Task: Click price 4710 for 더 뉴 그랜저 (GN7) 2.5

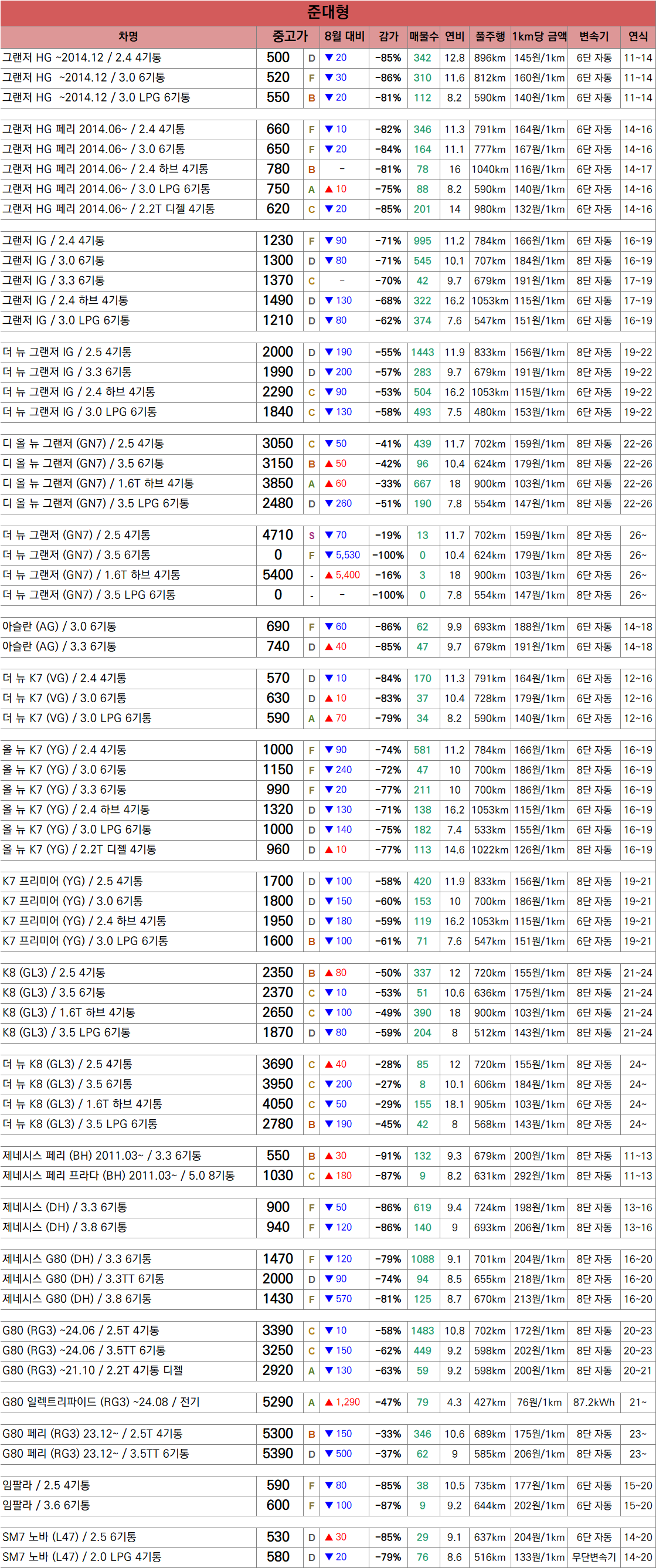Action: (x=278, y=535)
